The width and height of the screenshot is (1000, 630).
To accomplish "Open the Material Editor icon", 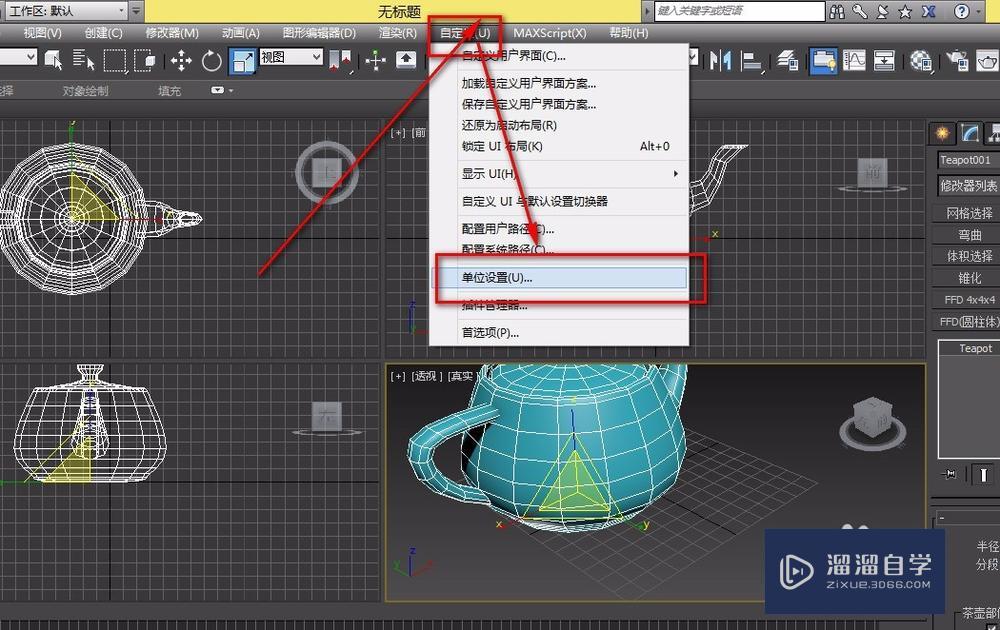I will (921, 61).
